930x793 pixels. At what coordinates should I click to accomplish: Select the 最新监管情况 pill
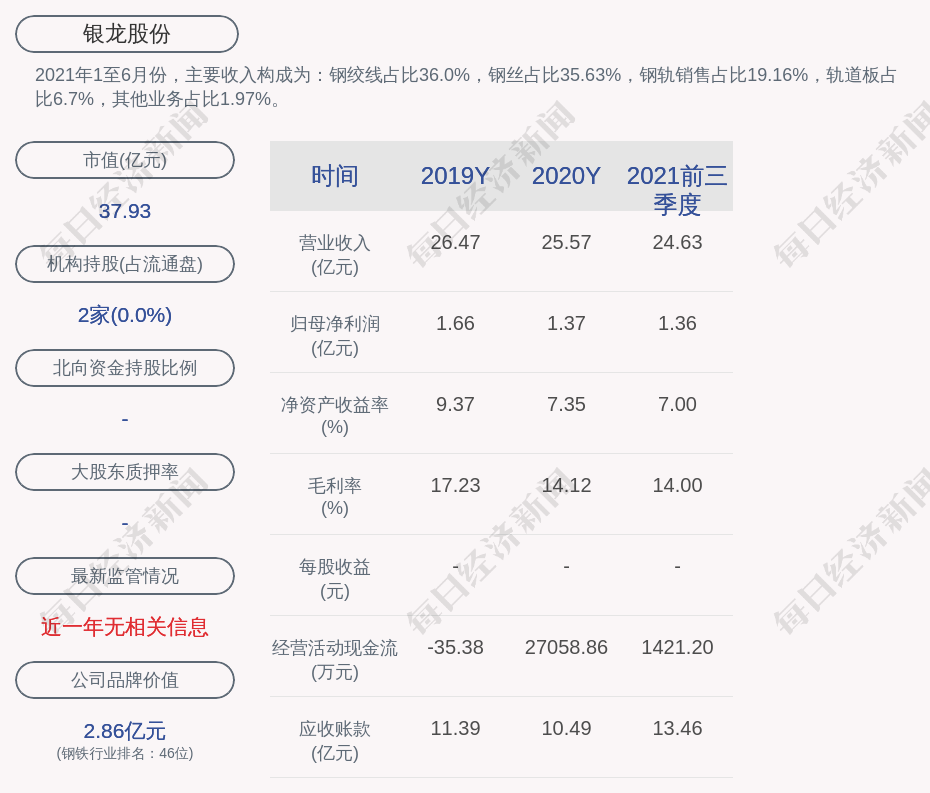tap(125, 576)
